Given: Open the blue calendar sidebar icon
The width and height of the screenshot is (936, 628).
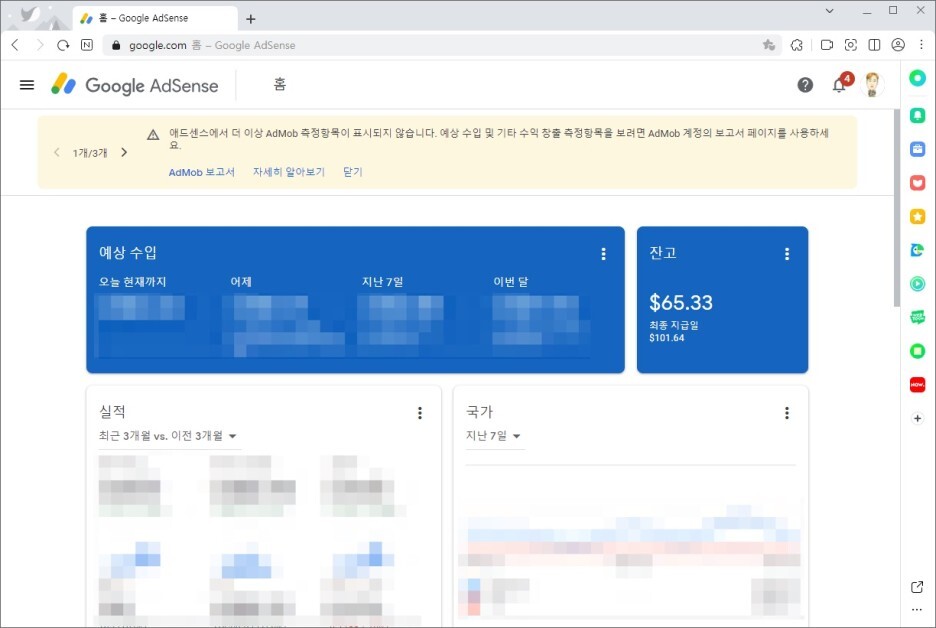Looking at the screenshot, I should tap(917, 149).
